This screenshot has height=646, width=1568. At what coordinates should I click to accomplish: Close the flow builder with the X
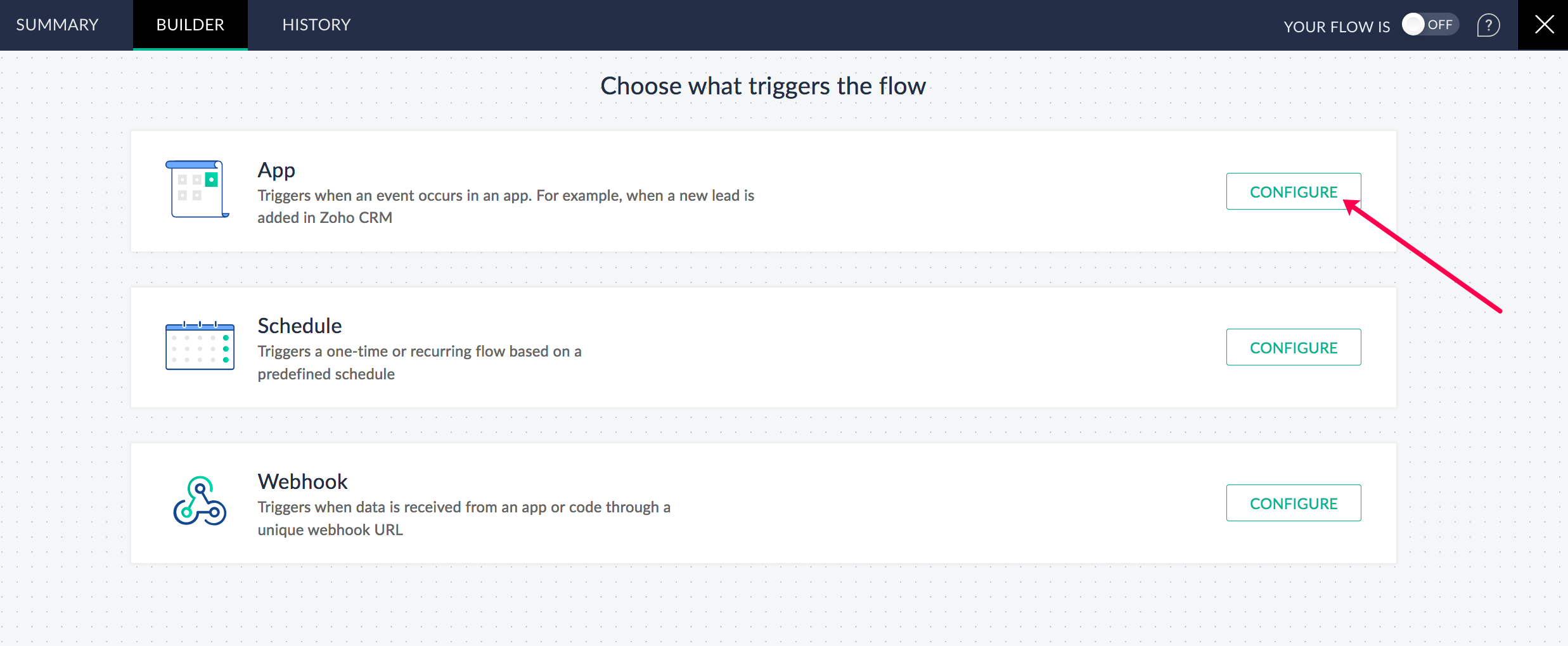(1543, 25)
